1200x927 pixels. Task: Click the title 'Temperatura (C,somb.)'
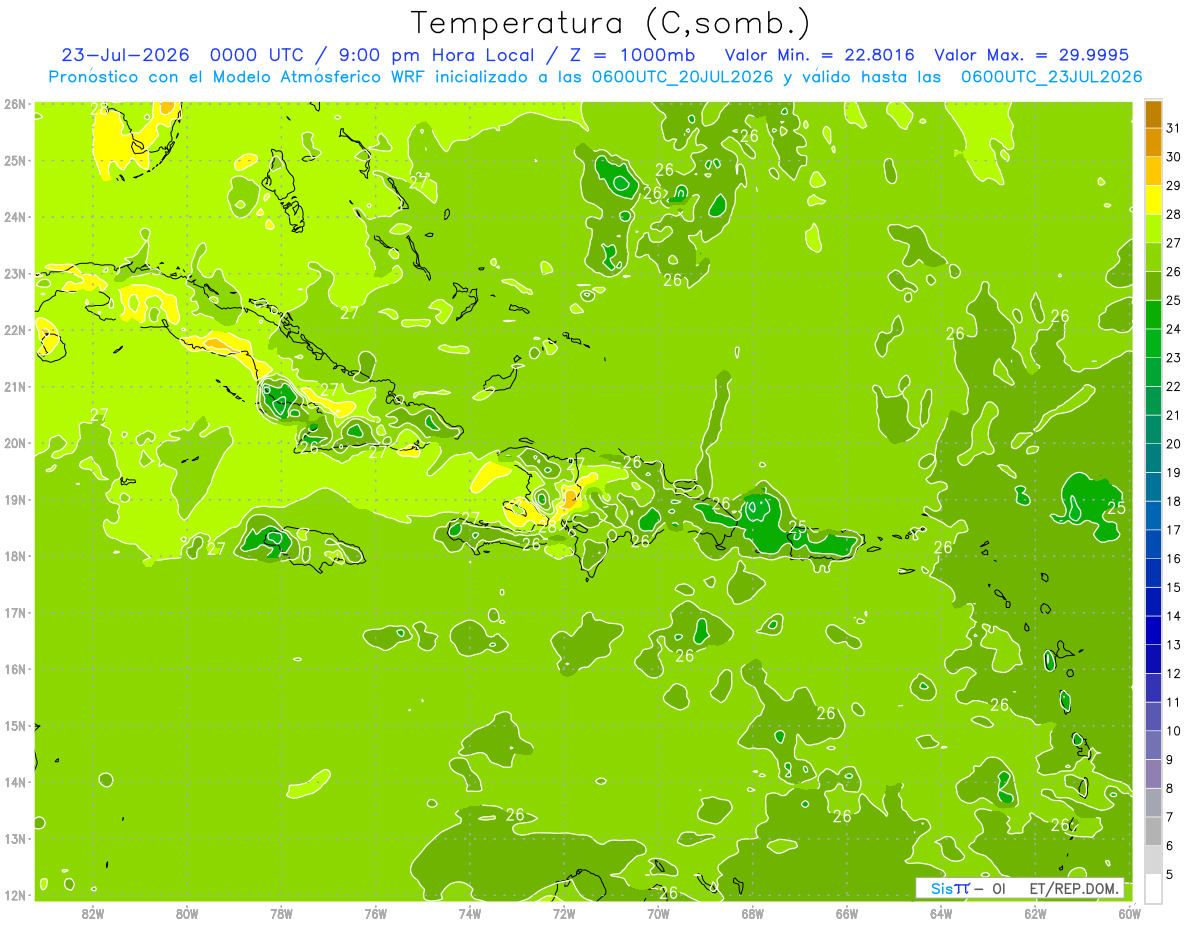click(x=610, y=23)
